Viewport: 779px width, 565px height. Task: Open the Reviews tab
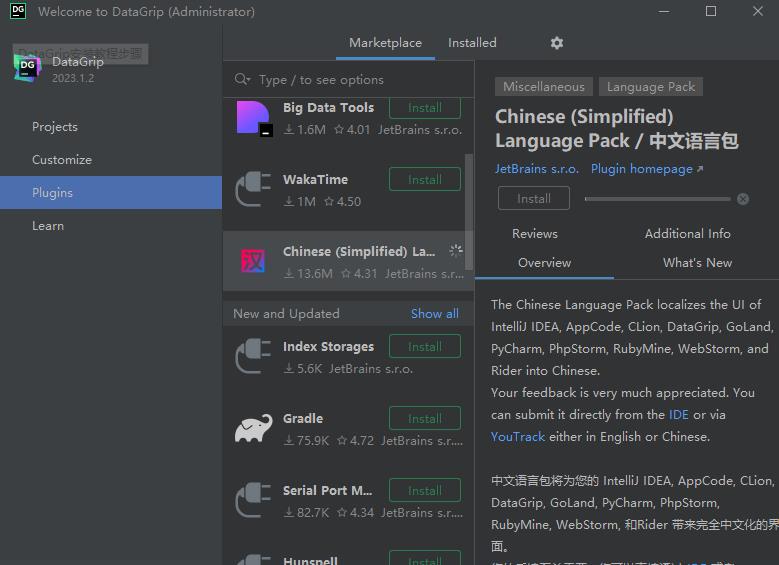(535, 234)
